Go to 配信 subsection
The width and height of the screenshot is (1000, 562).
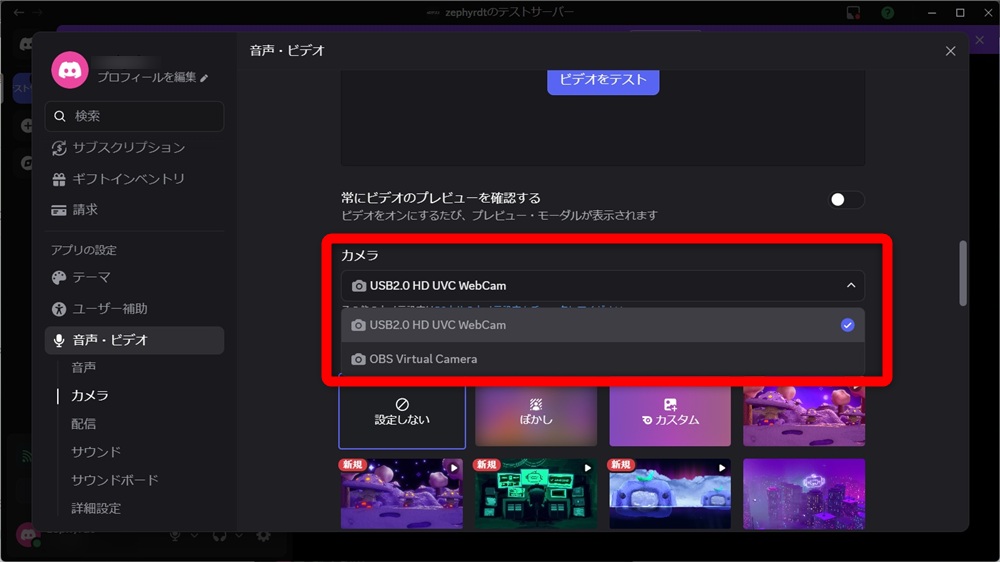pyautogui.click(x=84, y=424)
